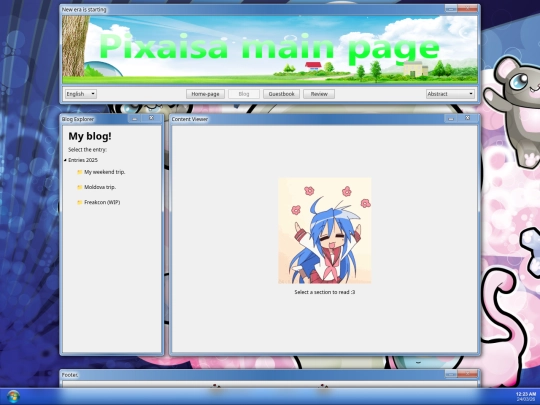Click the folder icon beside My weekend trip
The height and width of the screenshot is (405, 540).
[x=80, y=172]
